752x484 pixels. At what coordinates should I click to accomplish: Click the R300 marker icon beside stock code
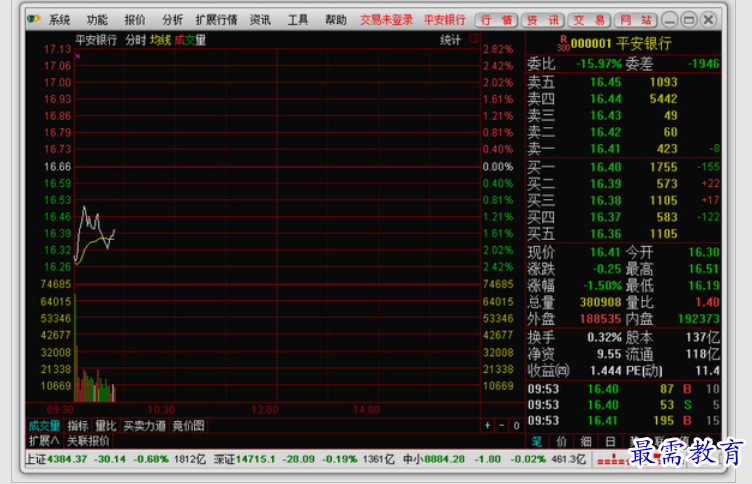point(563,44)
